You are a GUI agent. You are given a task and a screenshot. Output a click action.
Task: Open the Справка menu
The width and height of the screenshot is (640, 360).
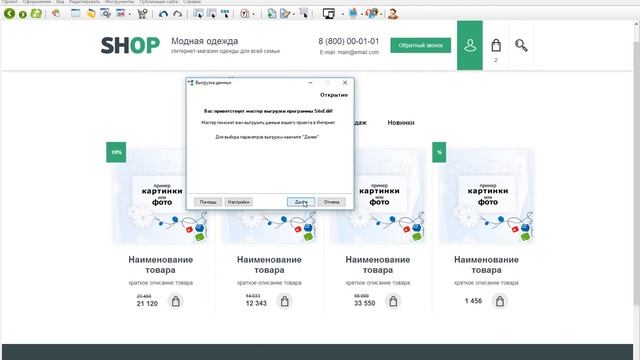point(192,2)
